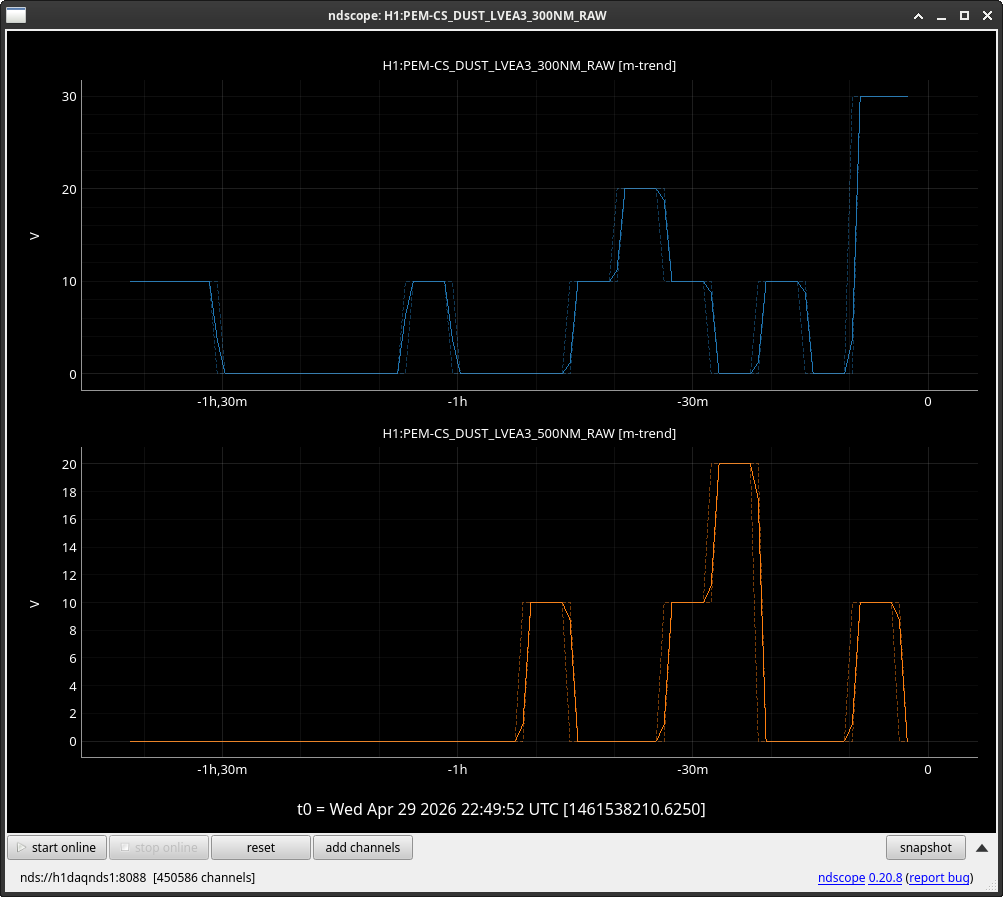Click the 0 time tick on the bottom plot
This screenshot has height=897, width=1003.
point(928,770)
